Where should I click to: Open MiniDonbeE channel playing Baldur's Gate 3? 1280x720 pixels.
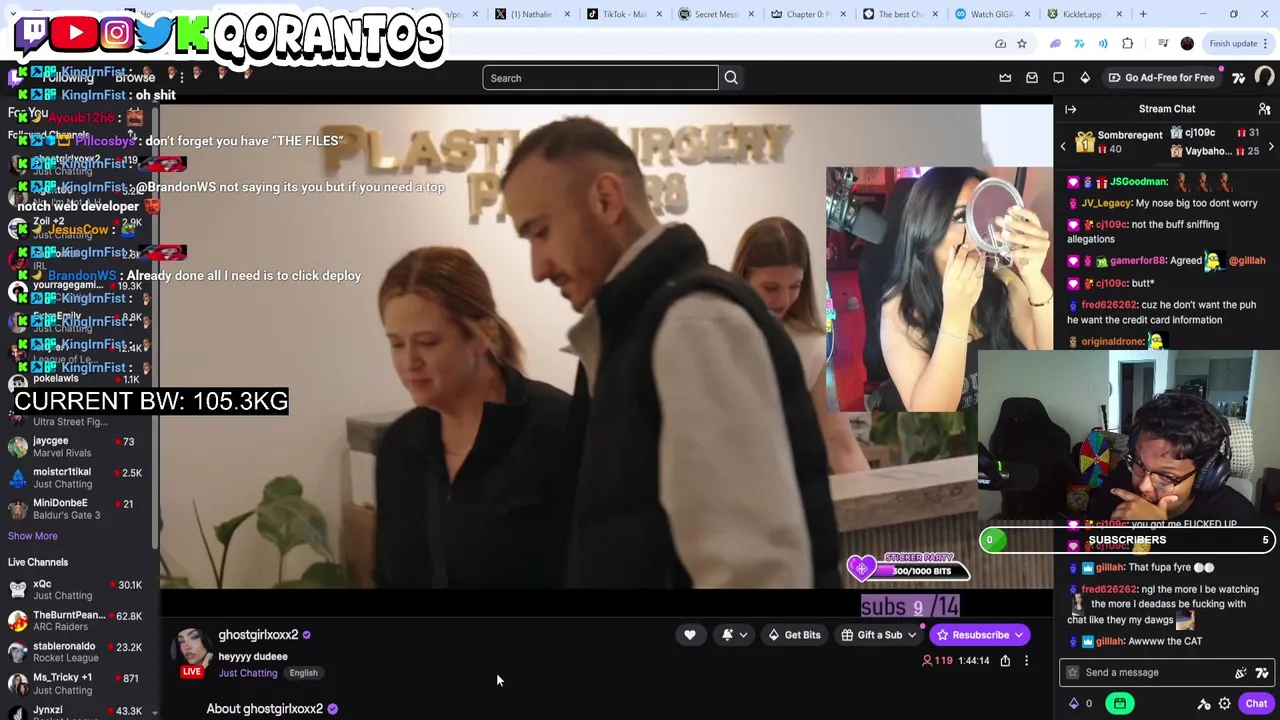tap(78, 509)
